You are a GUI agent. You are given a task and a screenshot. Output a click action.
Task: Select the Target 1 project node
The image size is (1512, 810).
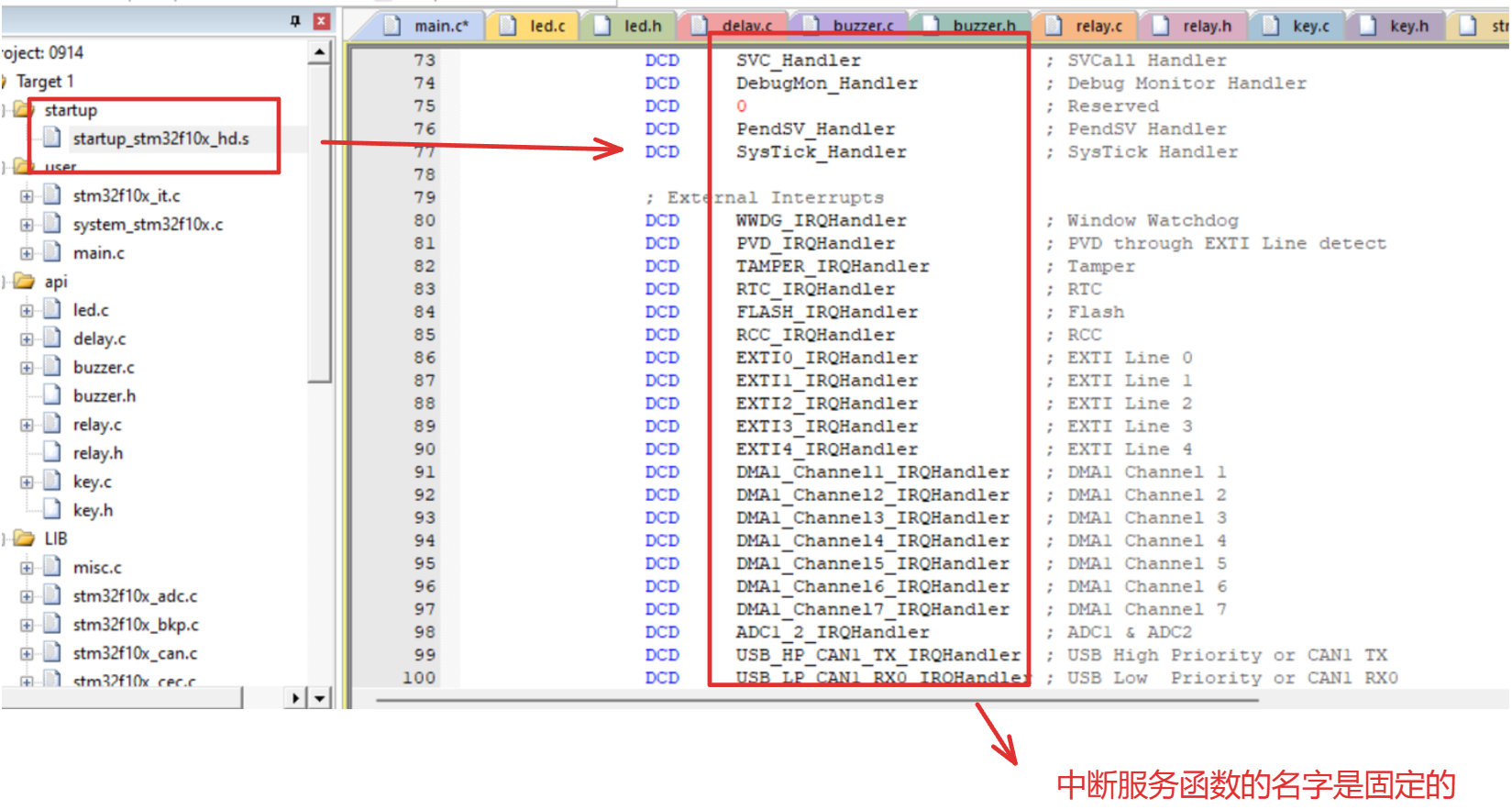pos(45,82)
